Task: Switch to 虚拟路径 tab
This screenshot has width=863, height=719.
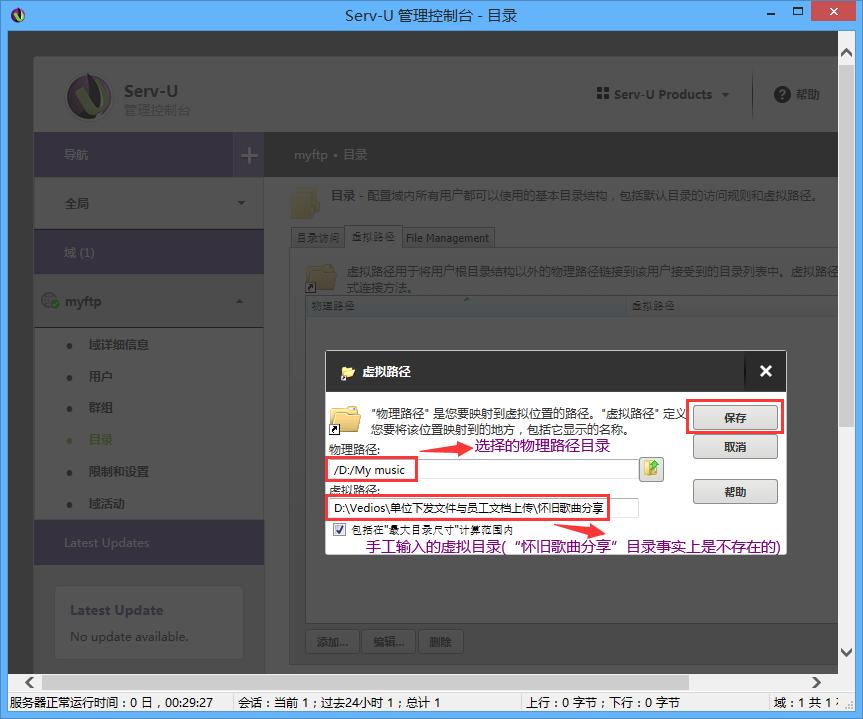Action: [373, 237]
